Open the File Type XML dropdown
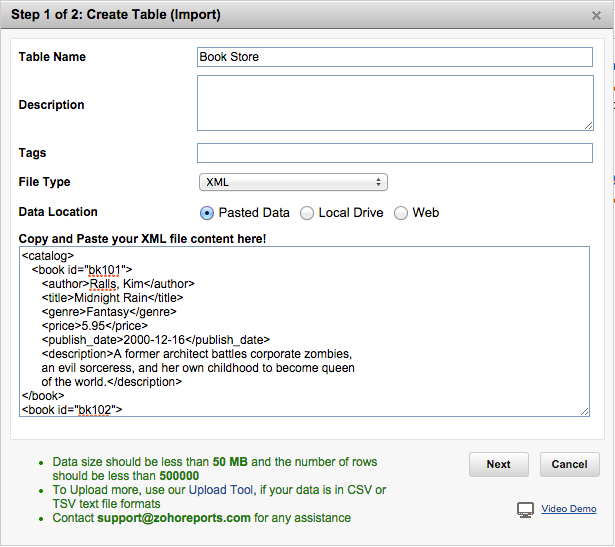 tap(293, 182)
